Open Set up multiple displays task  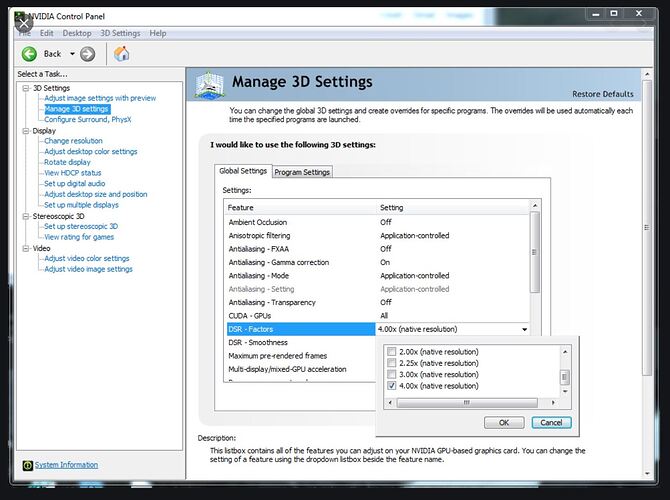tap(82, 205)
